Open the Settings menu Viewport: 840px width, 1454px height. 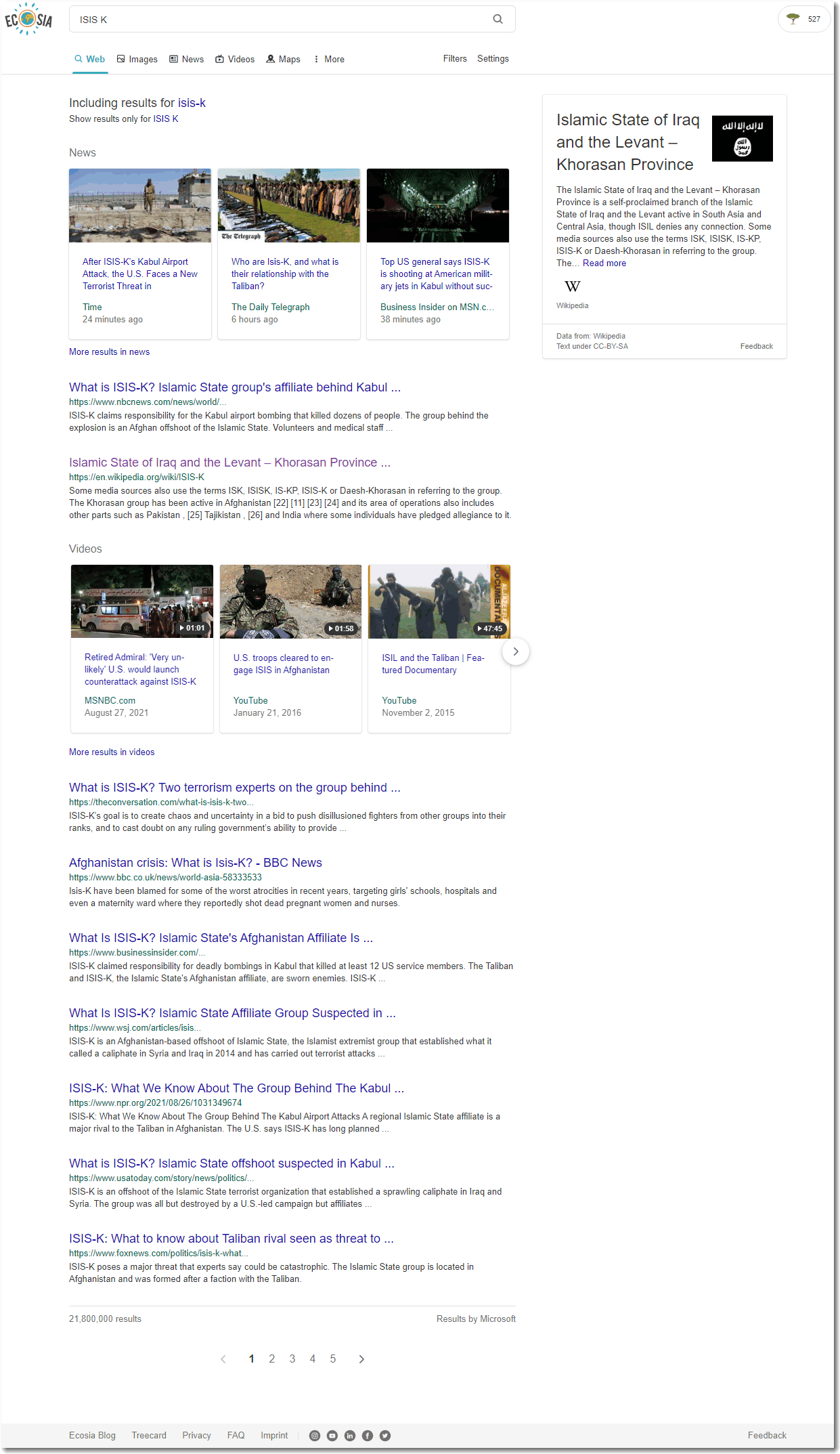[x=493, y=59]
